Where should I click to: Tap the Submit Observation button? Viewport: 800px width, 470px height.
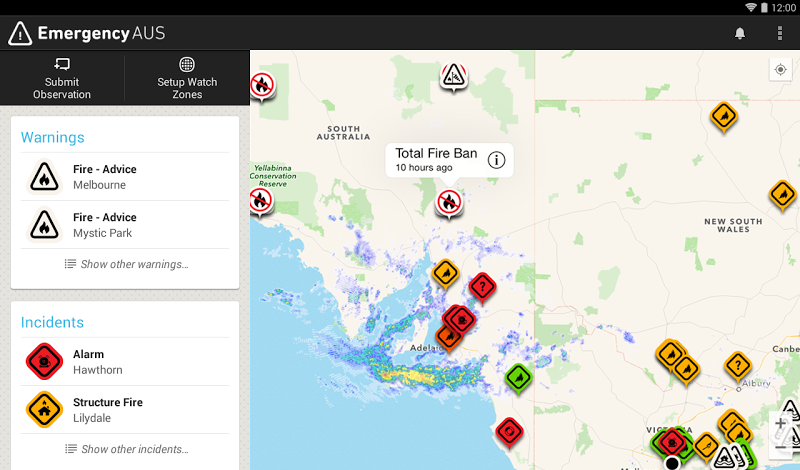(62, 78)
